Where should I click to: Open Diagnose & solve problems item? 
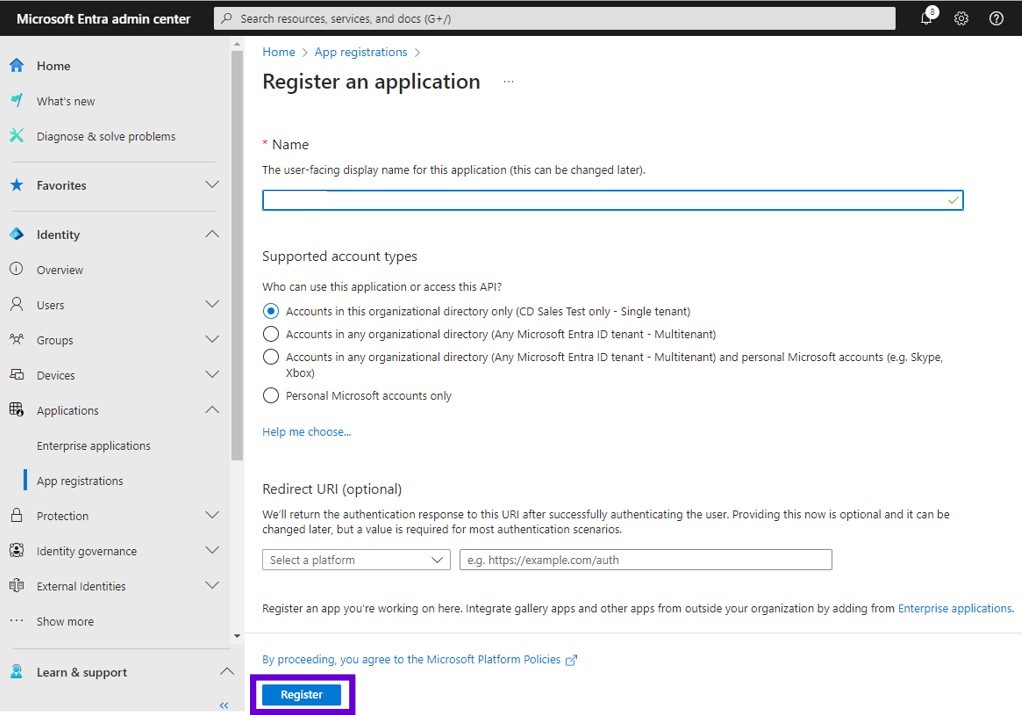click(x=106, y=136)
